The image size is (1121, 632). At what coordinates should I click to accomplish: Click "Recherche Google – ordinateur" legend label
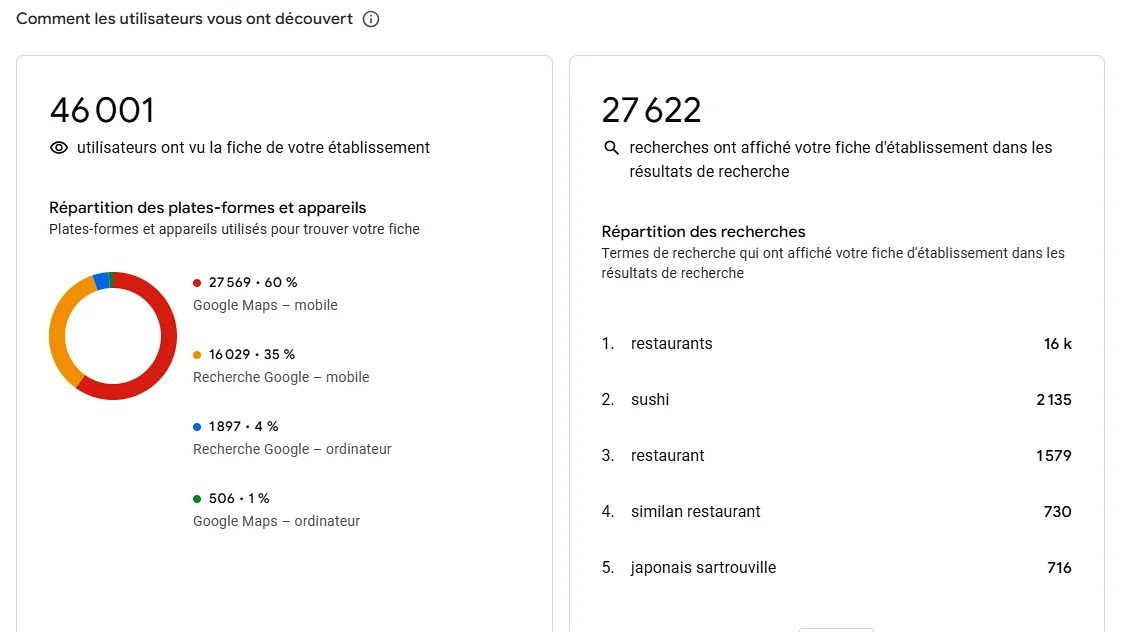pos(292,449)
